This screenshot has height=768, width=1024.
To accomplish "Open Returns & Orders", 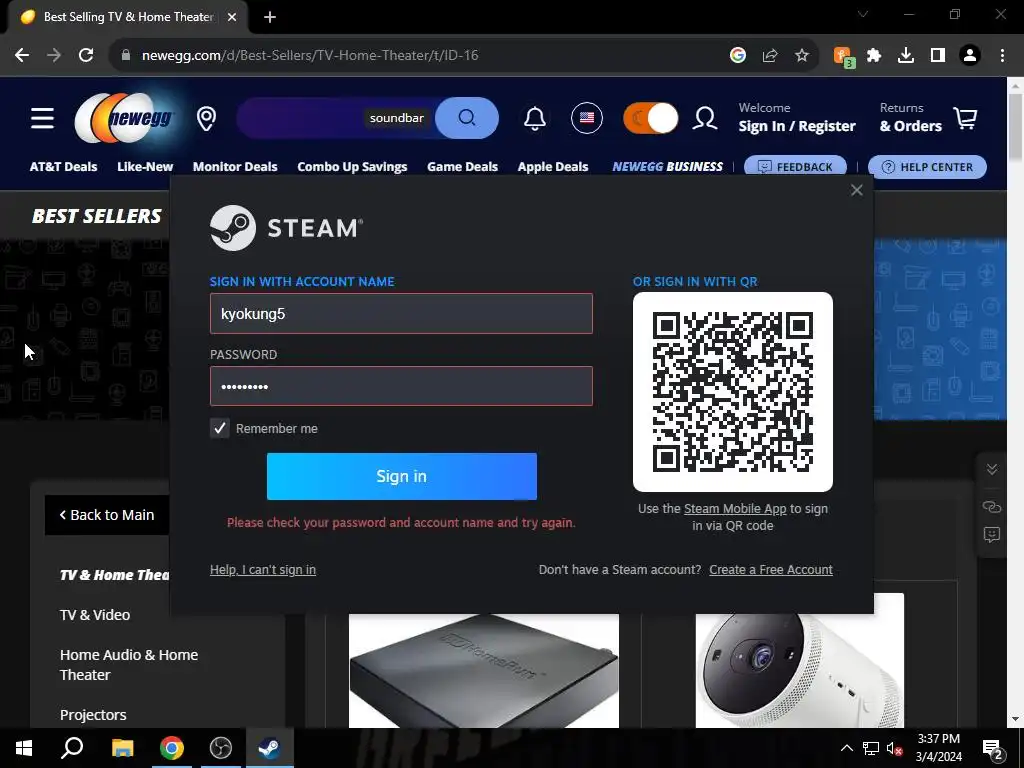I will click(x=910, y=118).
